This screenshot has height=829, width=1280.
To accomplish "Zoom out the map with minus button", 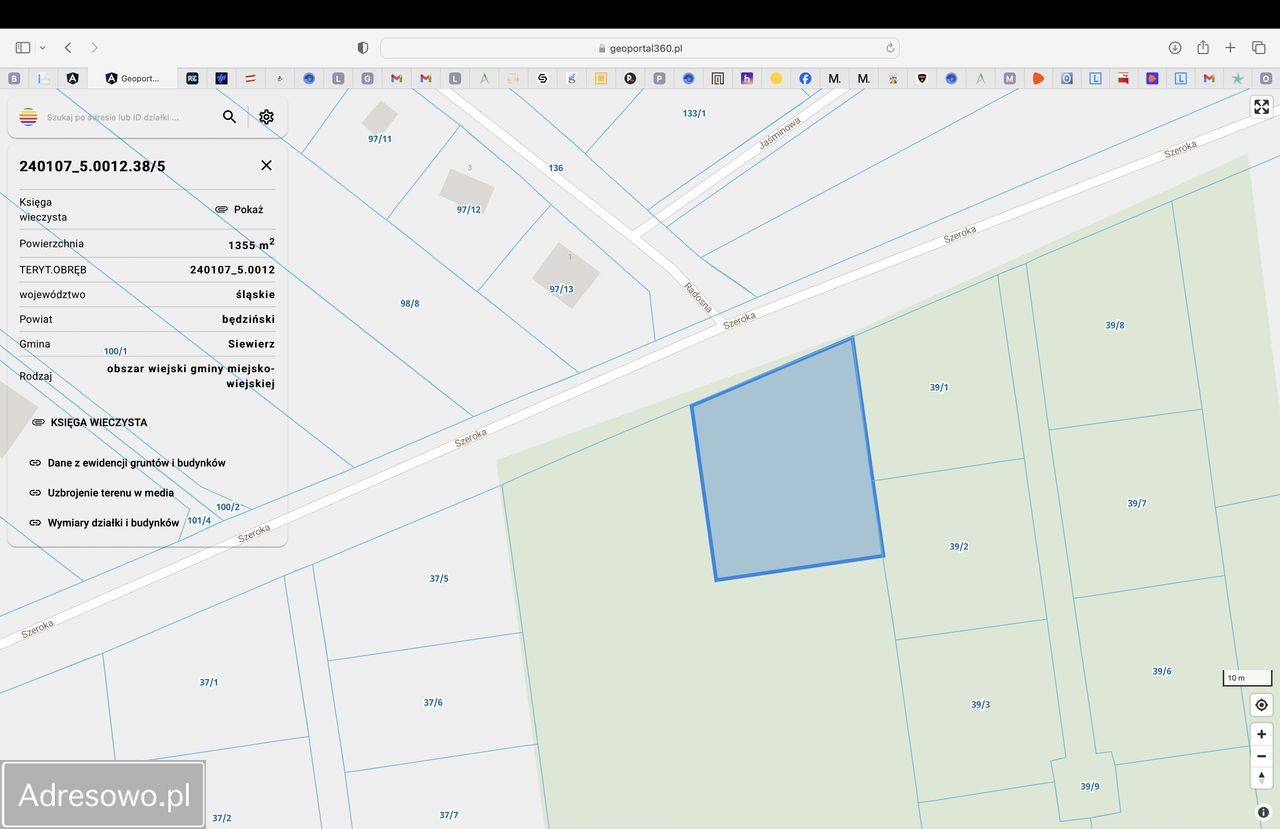I will pos(1261,756).
